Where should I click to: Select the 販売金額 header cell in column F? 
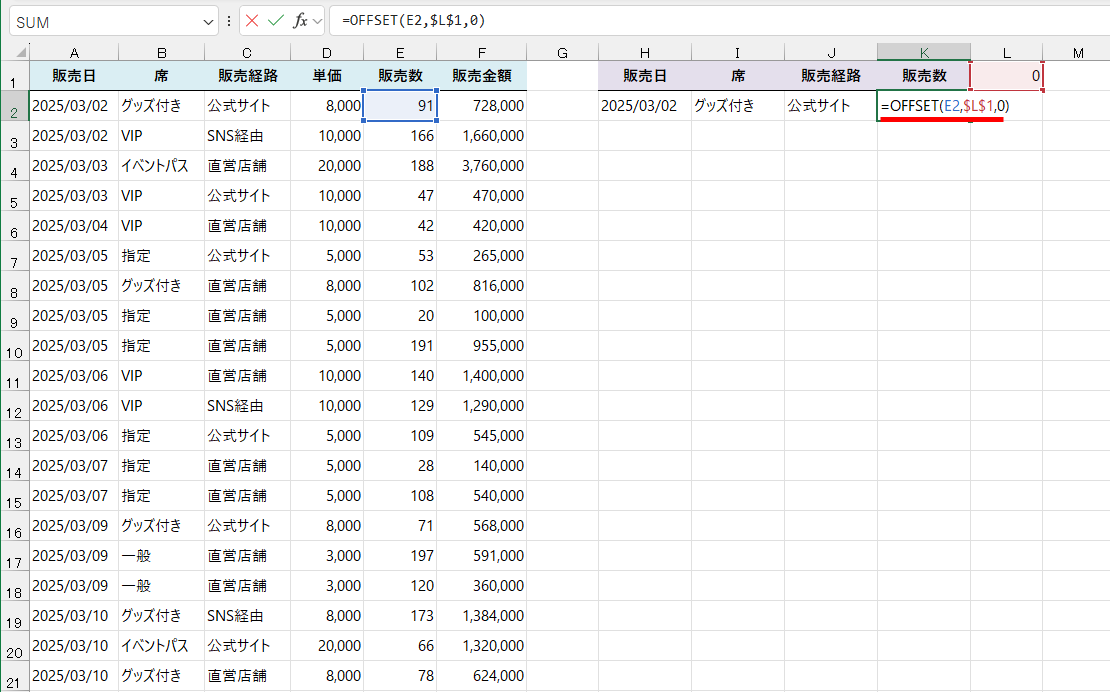click(481, 75)
